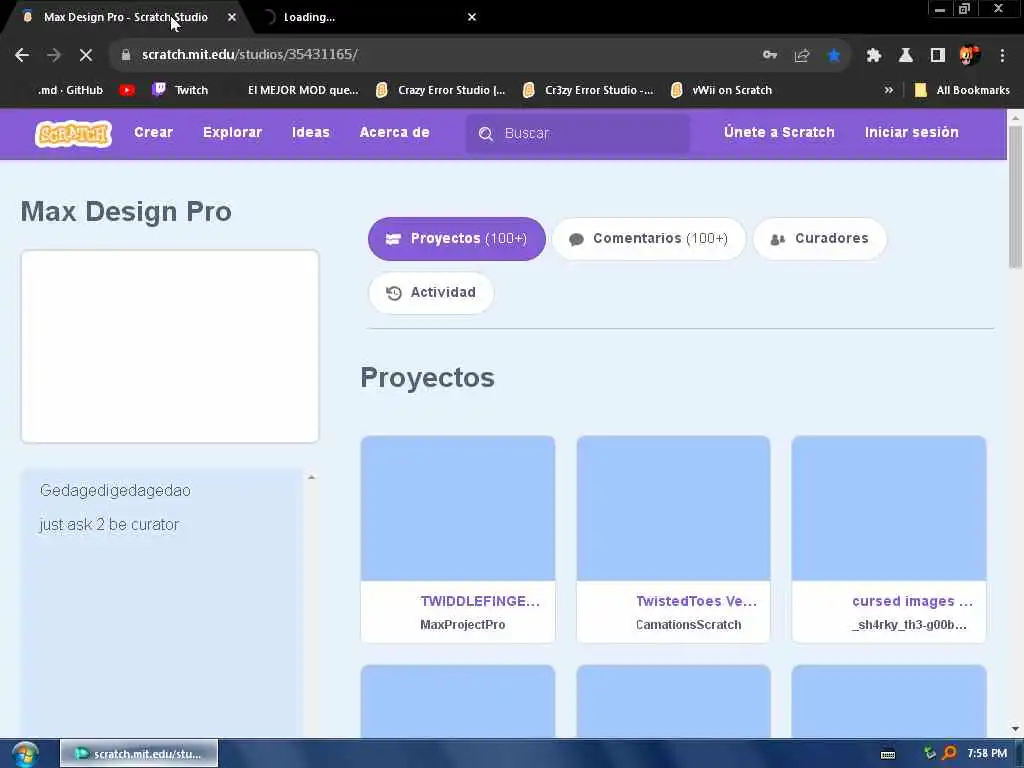Open Cr3zy Error Studio bookmark

(x=588, y=90)
